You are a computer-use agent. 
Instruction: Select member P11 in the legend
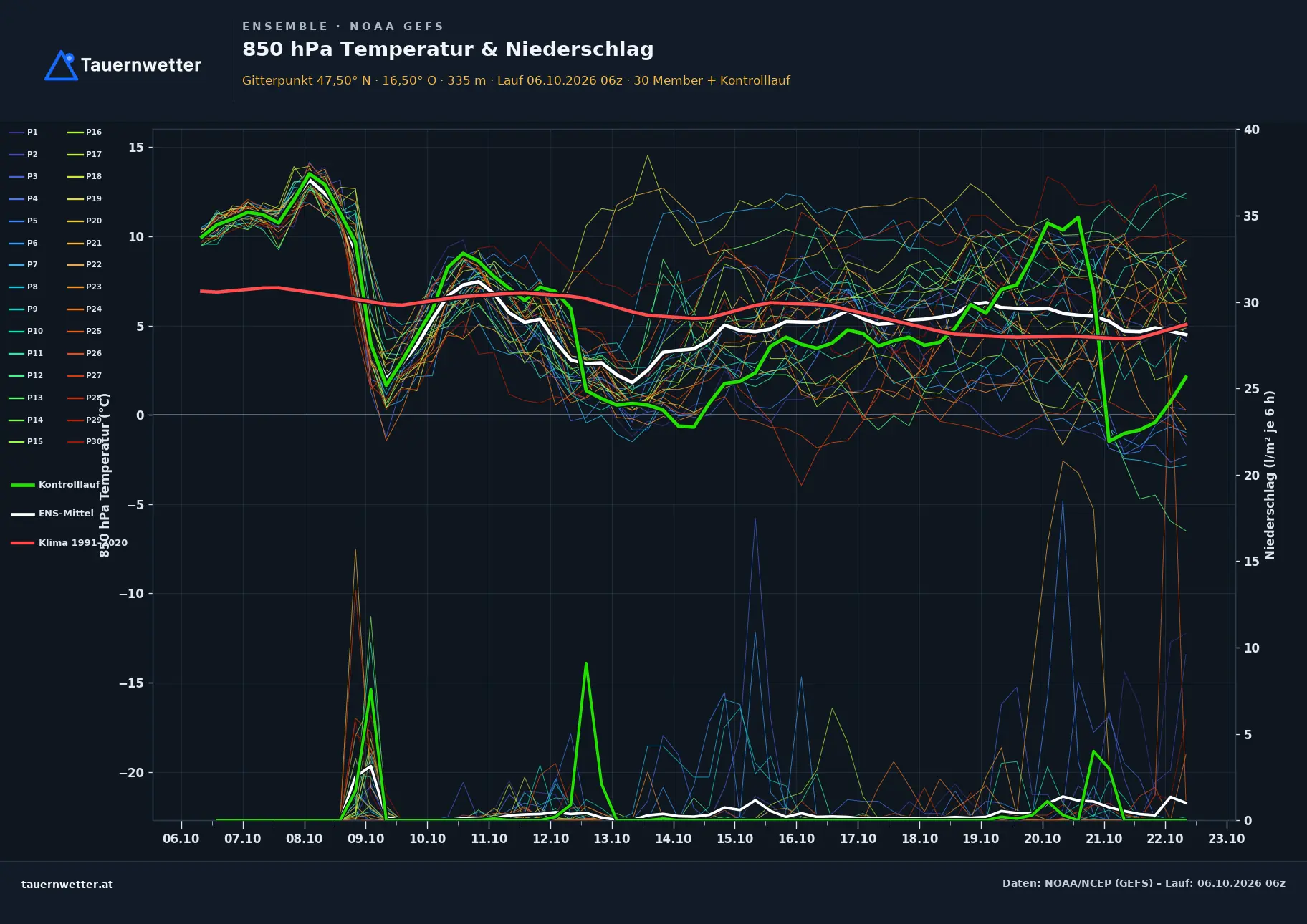[x=26, y=353]
